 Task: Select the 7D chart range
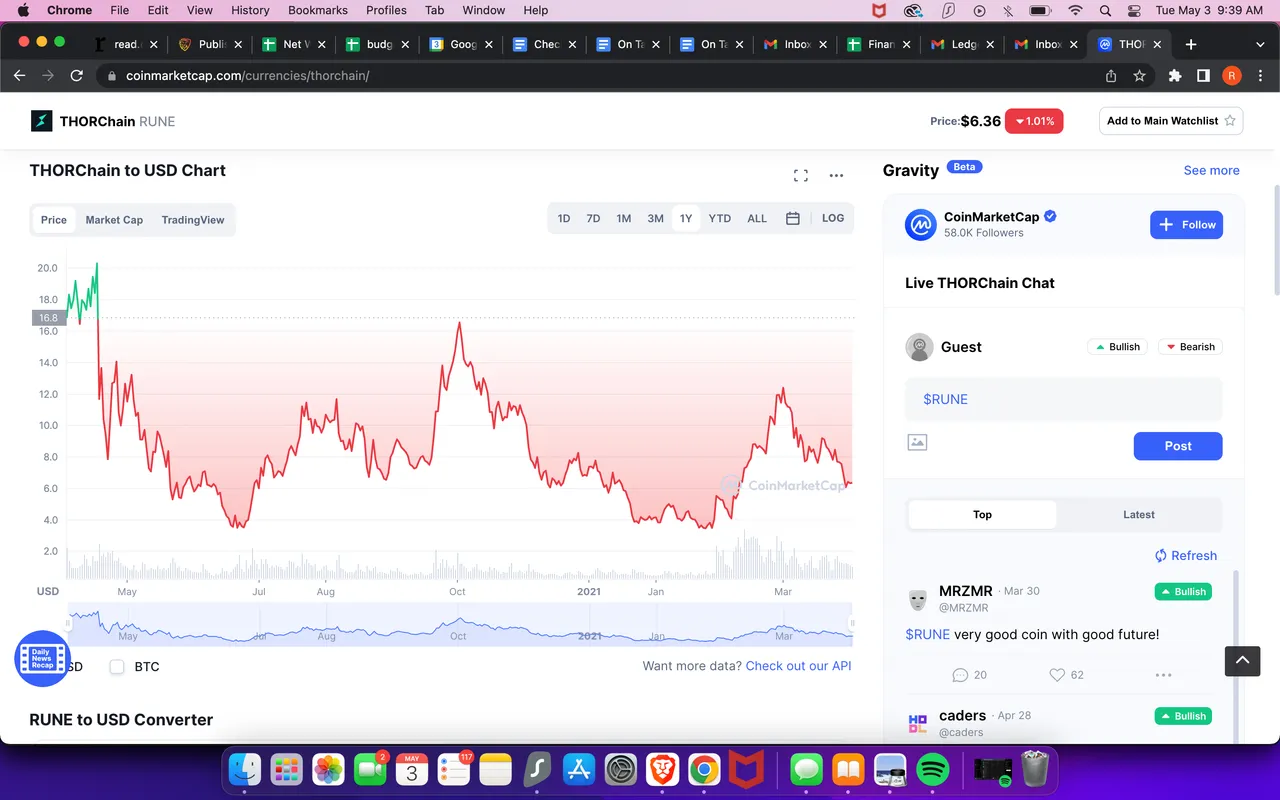[x=593, y=218]
